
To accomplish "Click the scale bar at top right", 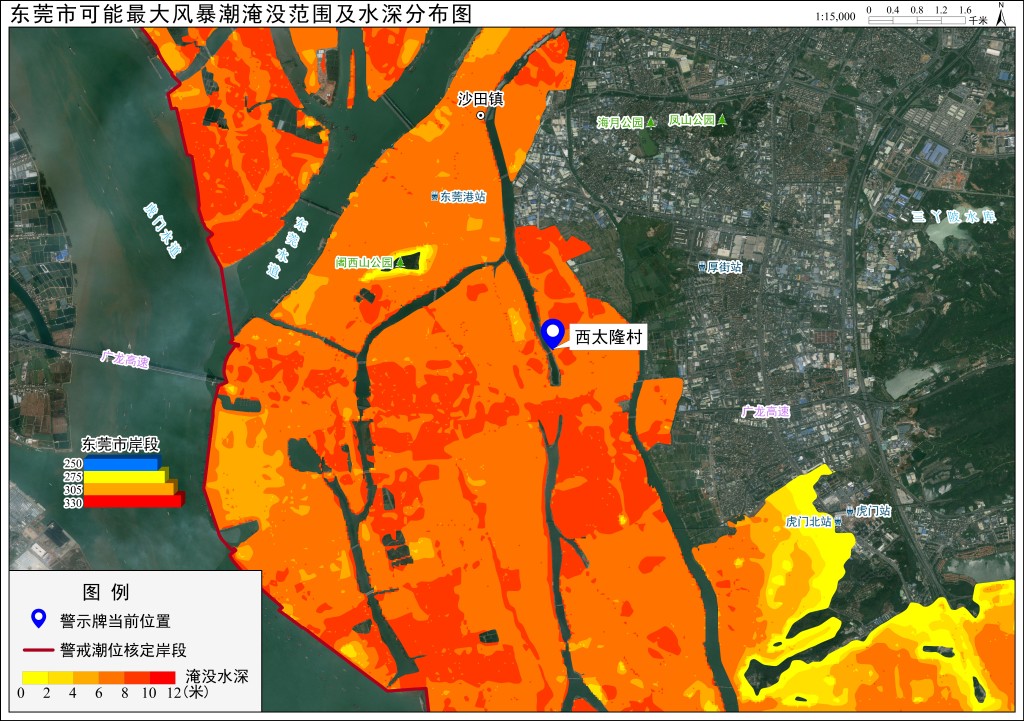I will [x=917, y=20].
